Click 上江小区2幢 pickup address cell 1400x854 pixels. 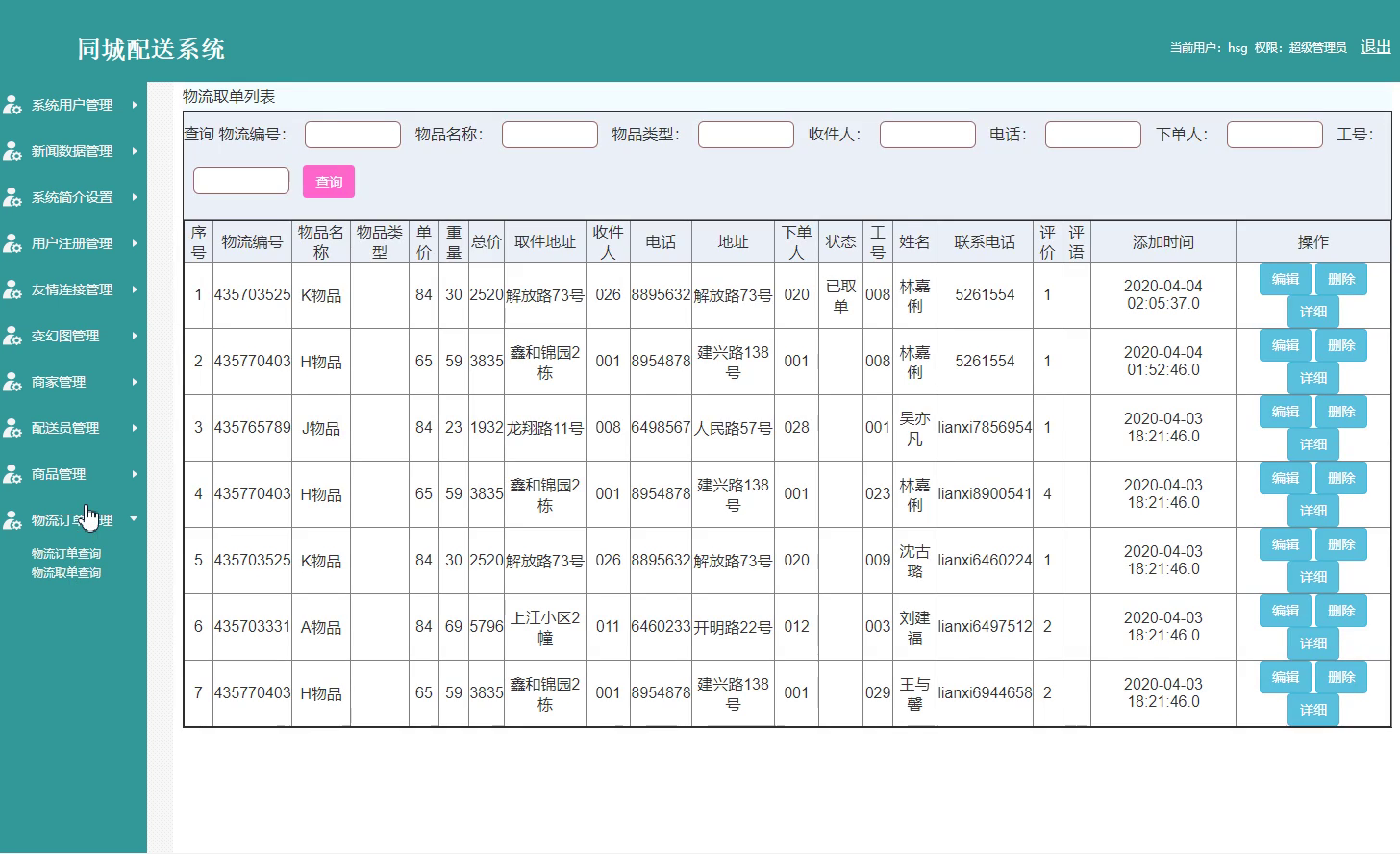[x=545, y=627]
